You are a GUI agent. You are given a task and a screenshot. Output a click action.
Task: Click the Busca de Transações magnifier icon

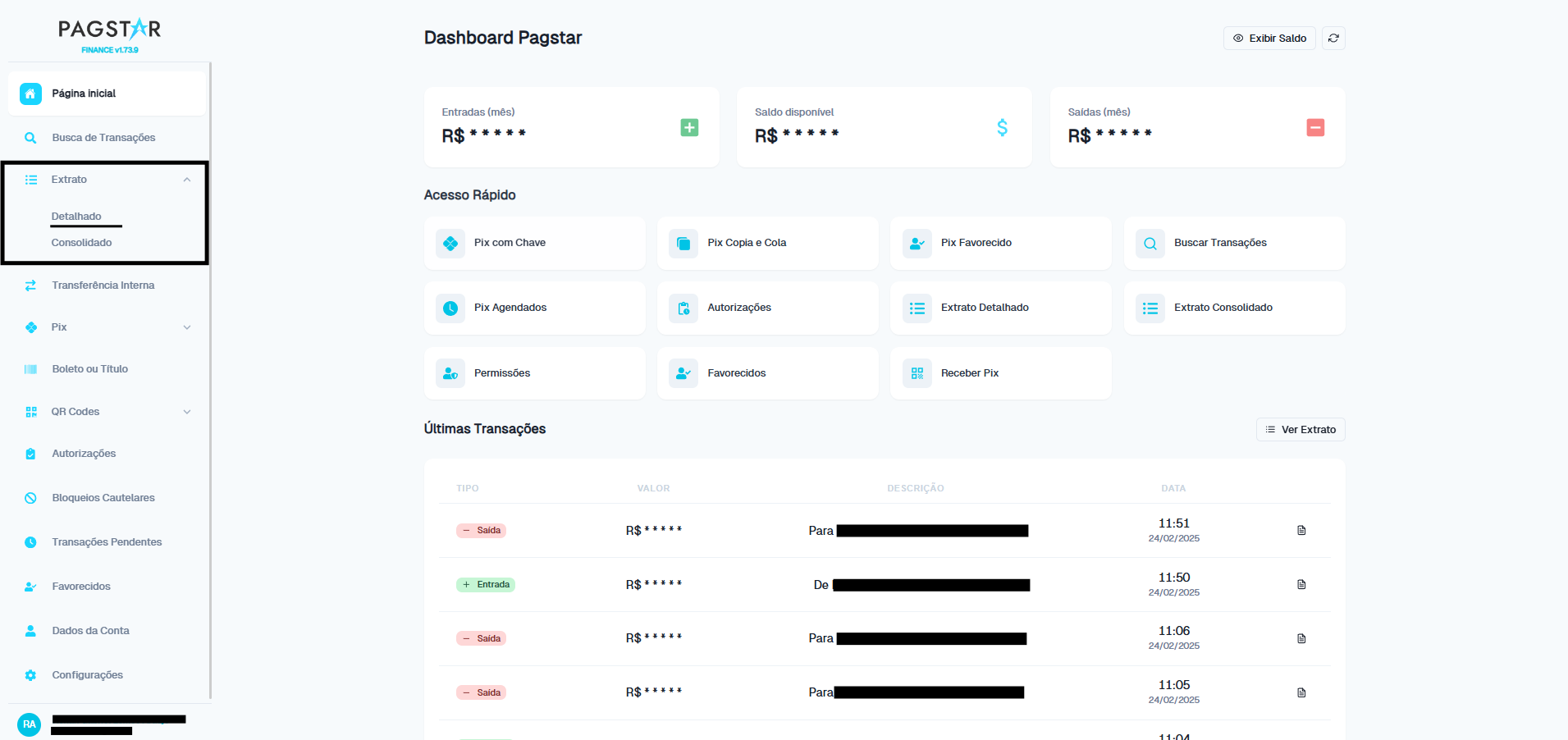[30, 138]
